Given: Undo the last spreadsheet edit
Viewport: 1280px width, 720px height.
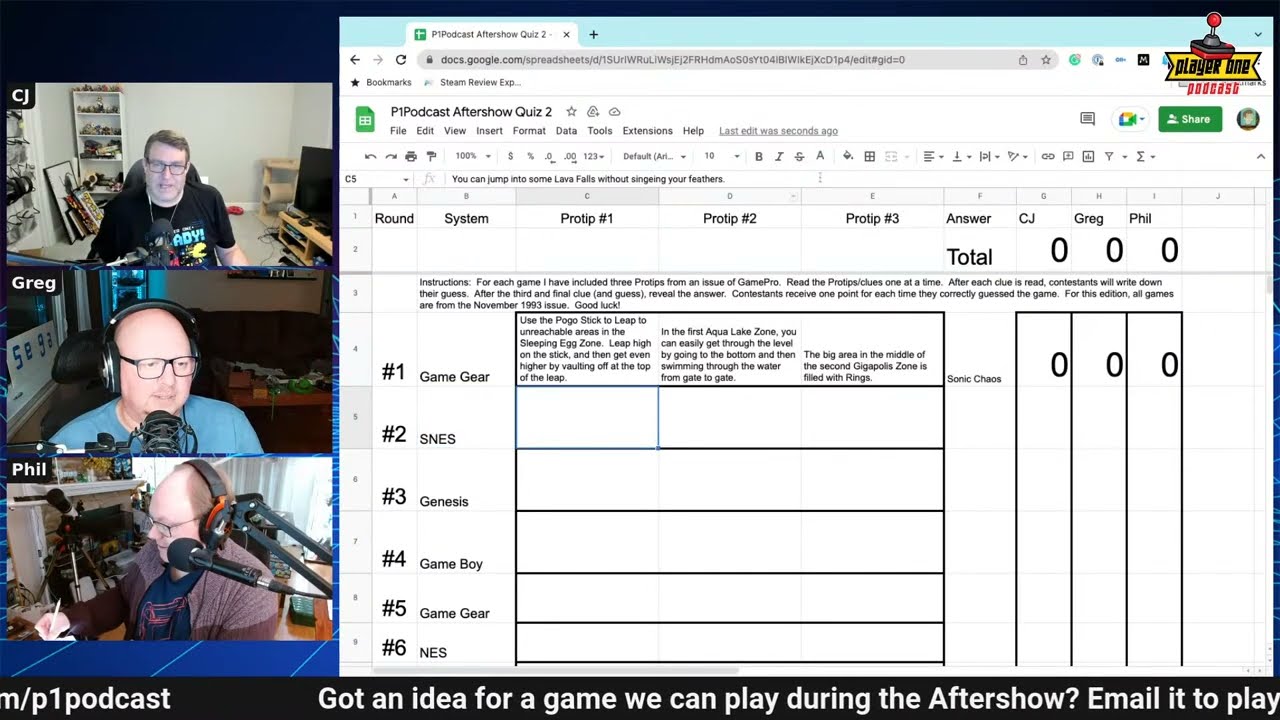Looking at the screenshot, I should pos(370,156).
